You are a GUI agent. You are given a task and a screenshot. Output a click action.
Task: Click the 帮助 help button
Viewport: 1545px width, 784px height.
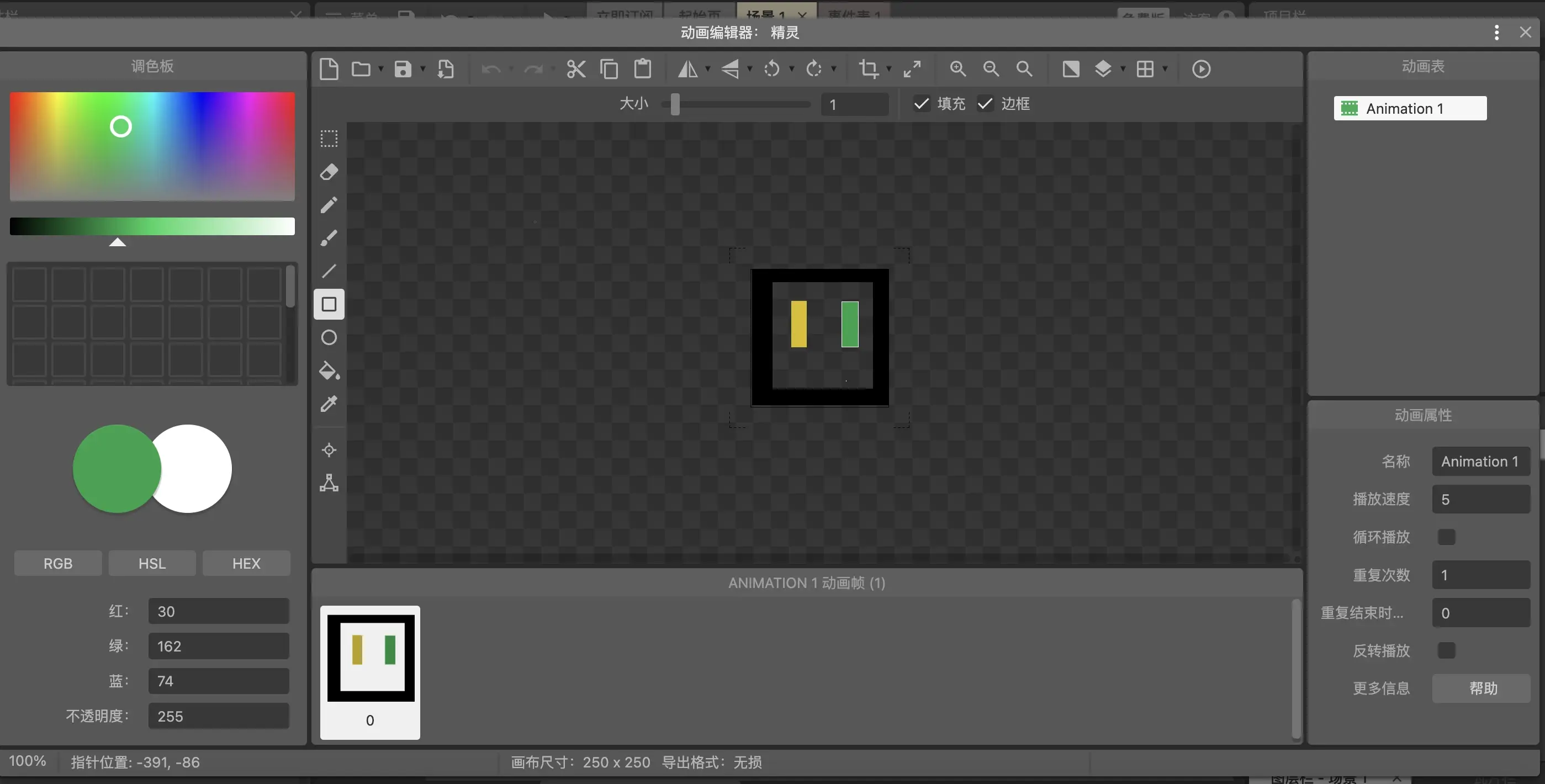[x=1481, y=688]
